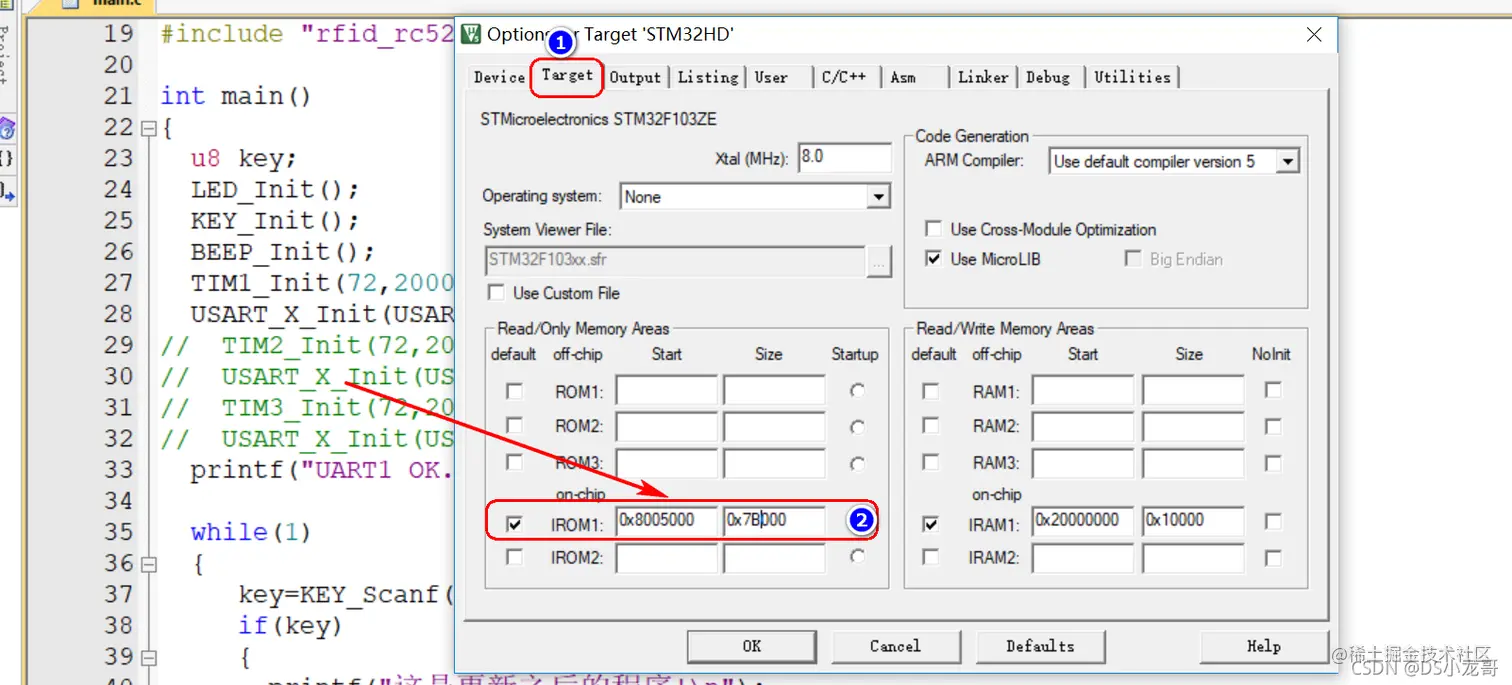Toggle the RAM3 default checkbox
This screenshot has width=1512, height=685.
pos(931,462)
